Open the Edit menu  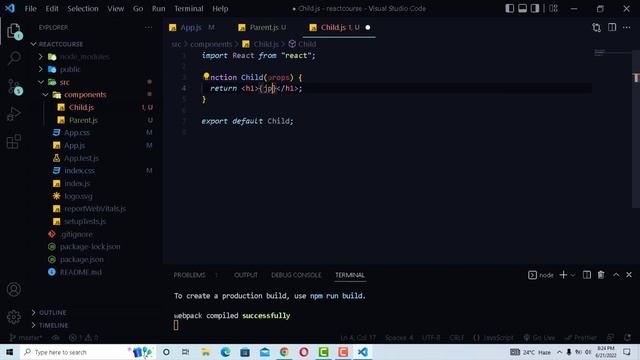(52, 8)
